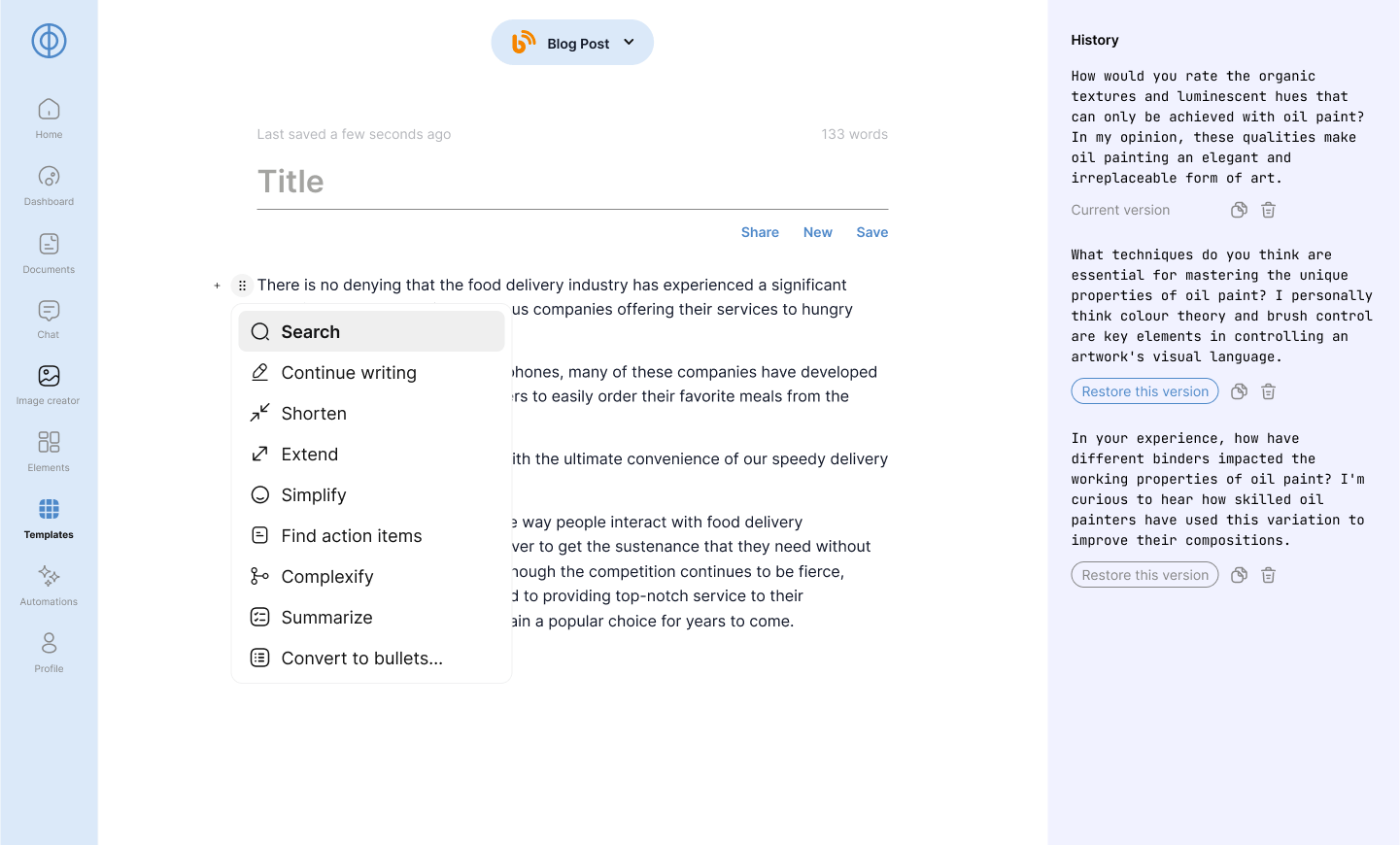Pick Convert to bullets option

pyautogui.click(x=361, y=659)
